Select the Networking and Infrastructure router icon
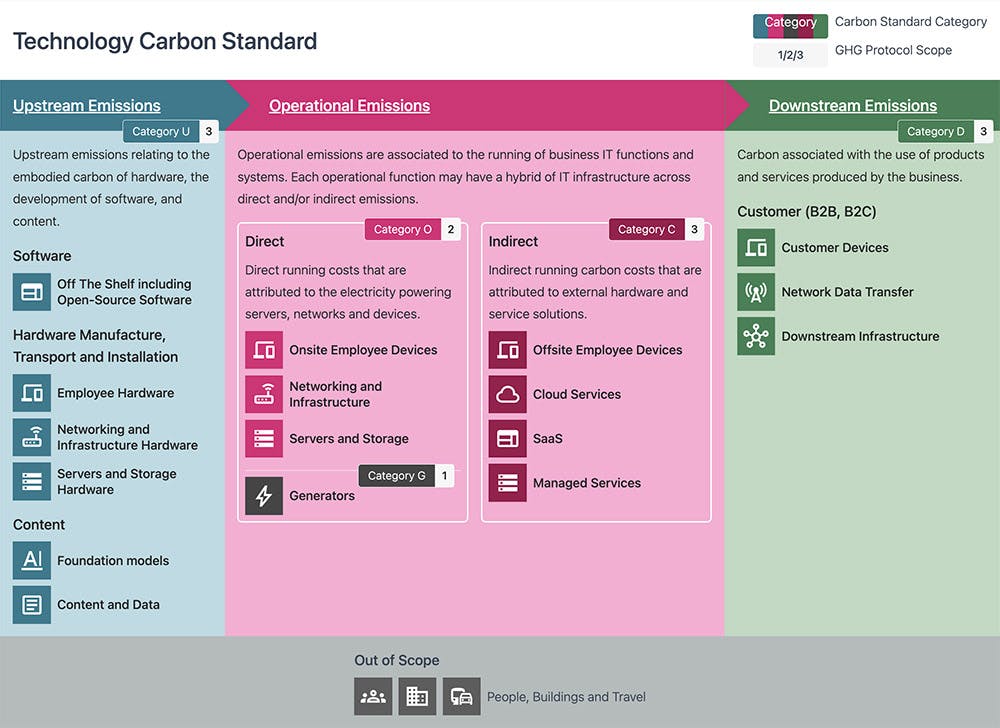This screenshot has height=728, width=1000. coord(264,394)
